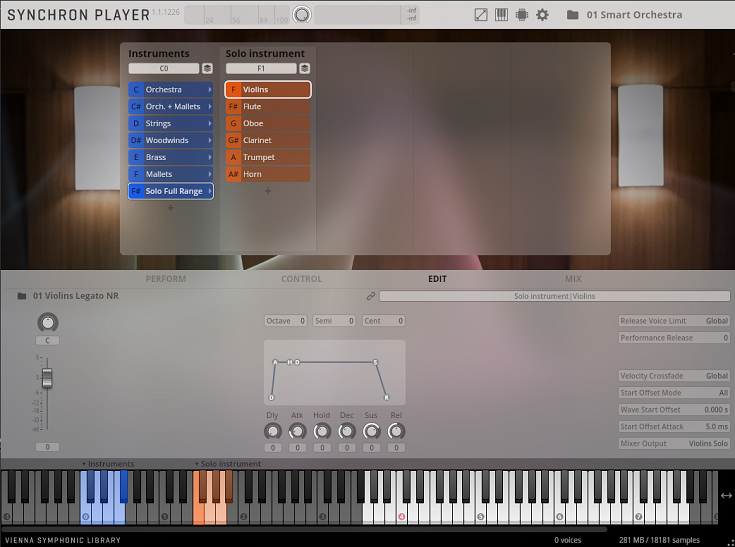The height and width of the screenshot is (547, 735).
Task: Expand Orchestra slot arrow
Action: point(210,90)
